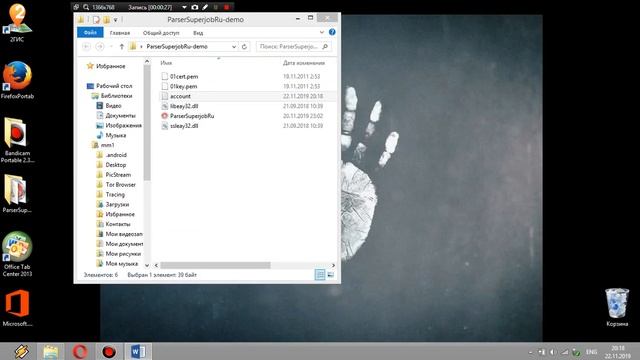The width and height of the screenshot is (640, 360).
Task: Stop the Bandicam recording with red button
Action: coord(227,7)
